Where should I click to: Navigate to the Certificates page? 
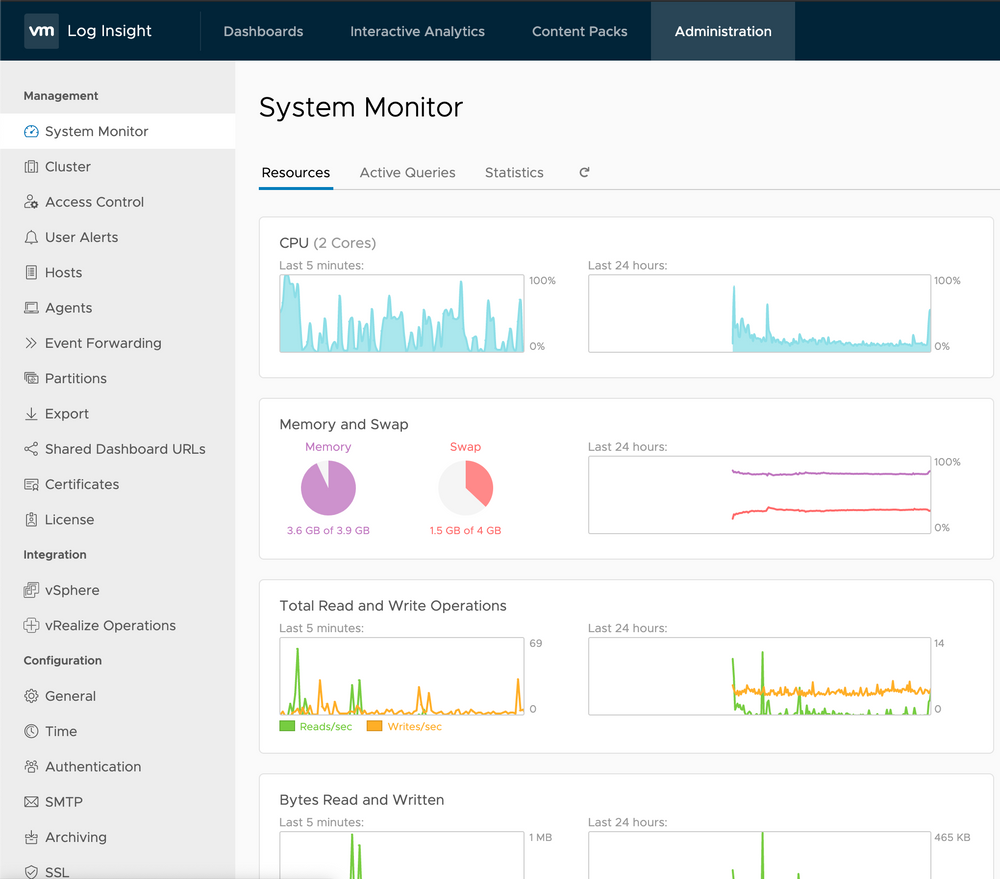(82, 484)
